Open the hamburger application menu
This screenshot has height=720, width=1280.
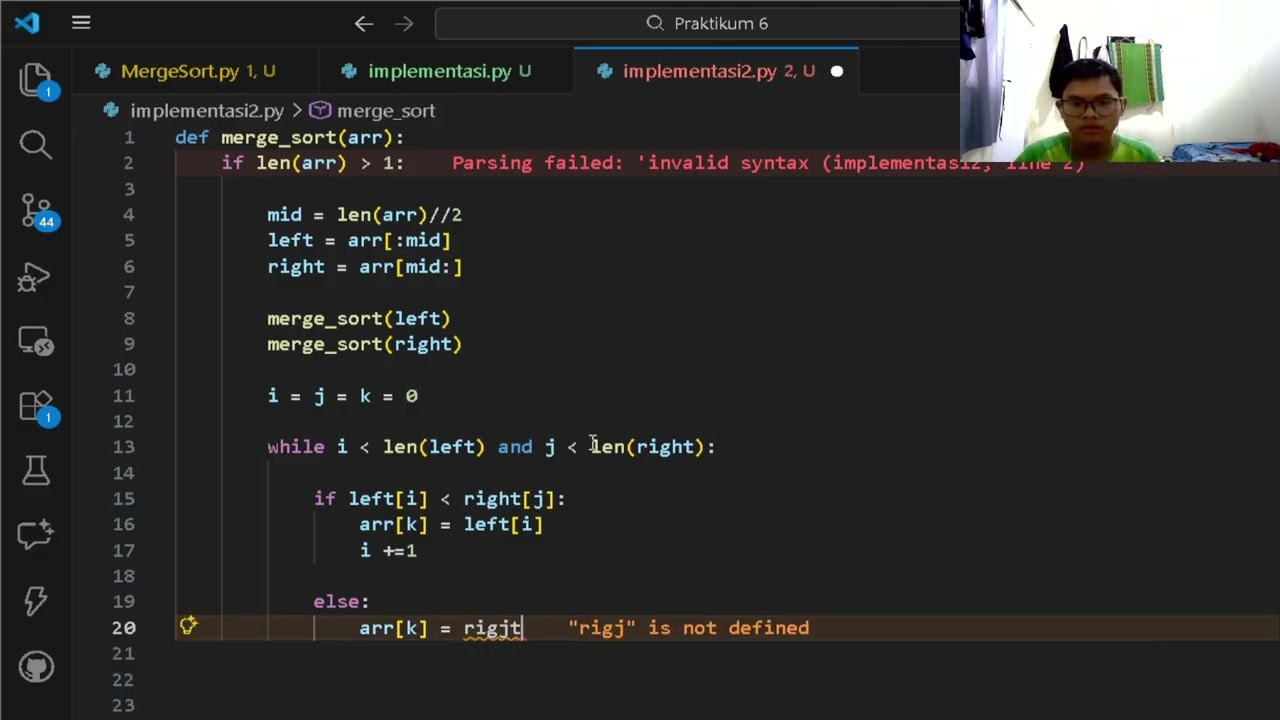pyautogui.click(x=81, y=23)
